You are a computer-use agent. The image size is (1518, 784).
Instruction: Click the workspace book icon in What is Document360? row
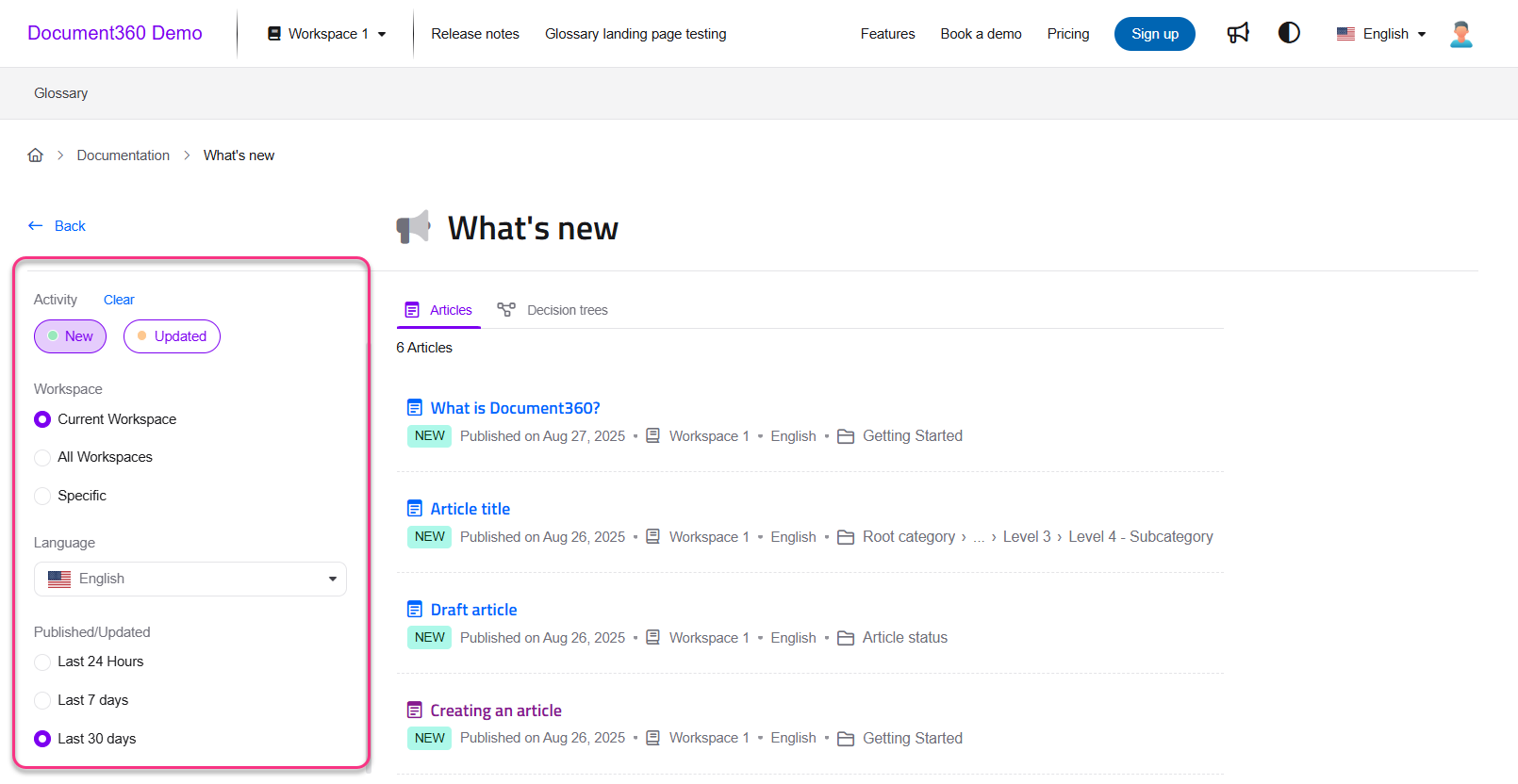[x=652, y=436]
